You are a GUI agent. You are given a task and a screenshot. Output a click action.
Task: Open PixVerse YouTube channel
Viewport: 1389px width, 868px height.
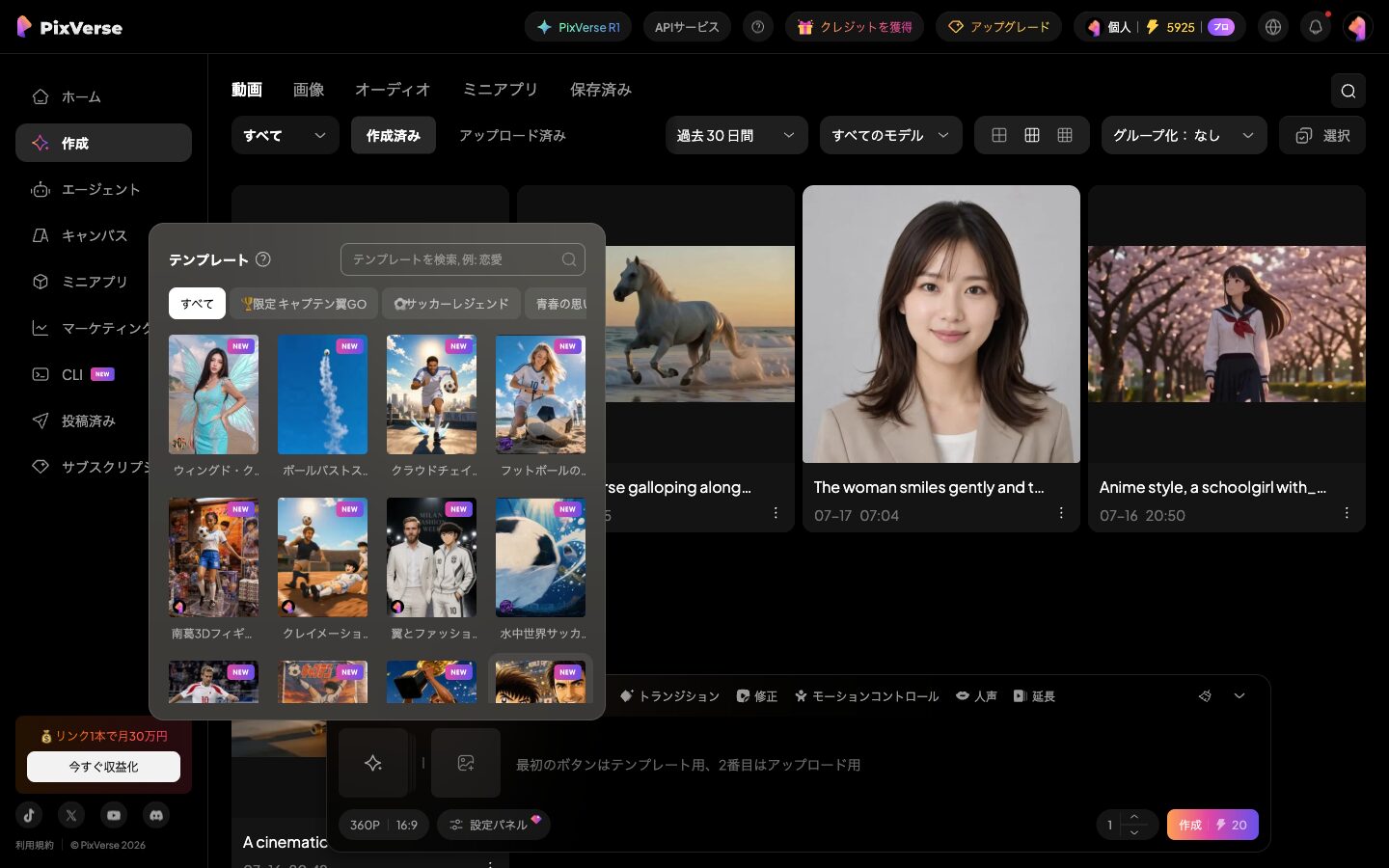point(114,815)
